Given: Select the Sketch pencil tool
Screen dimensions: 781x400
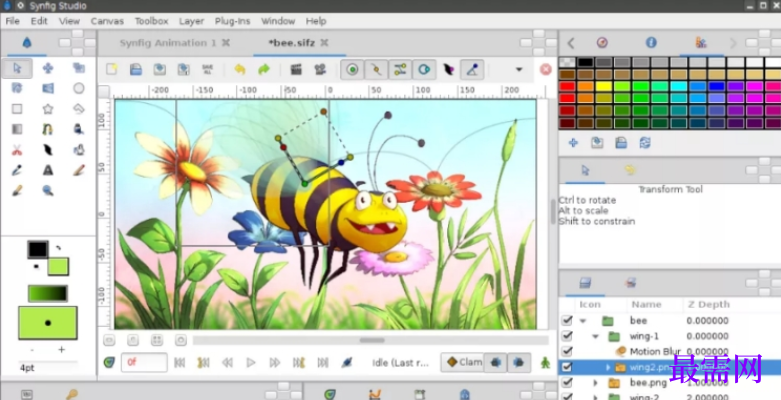Looking at the screenshot, I should tap(79, 170).
